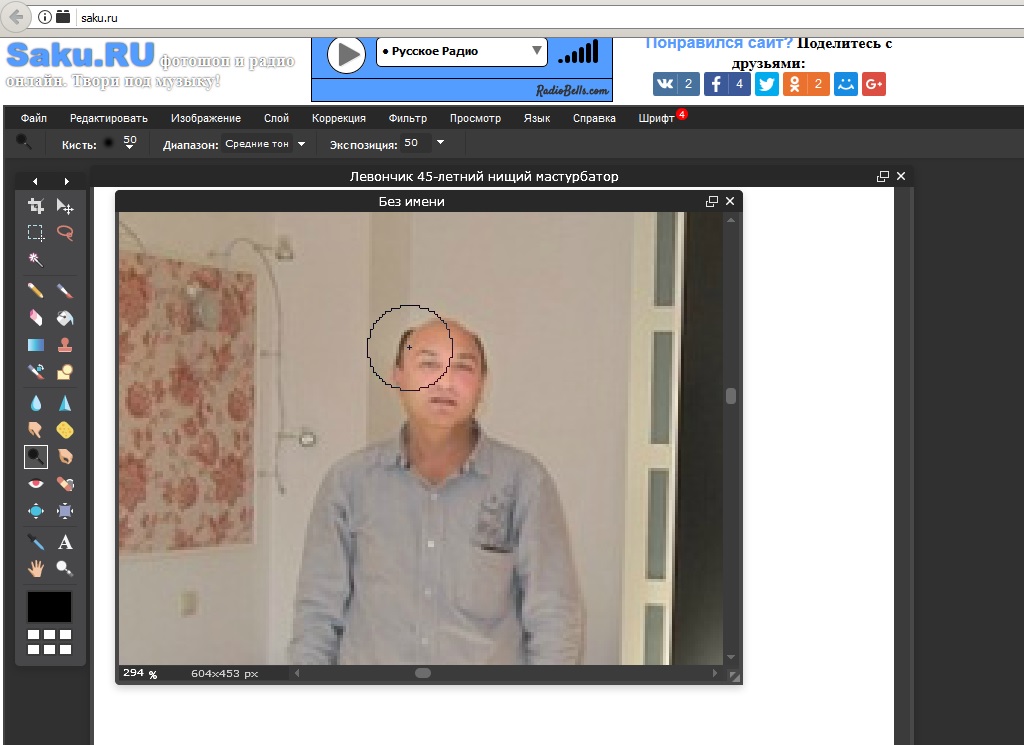Screen dimensions: 1024x745
Task: Expand toolbox with right arrow
Action: click(x=66, y=182)
